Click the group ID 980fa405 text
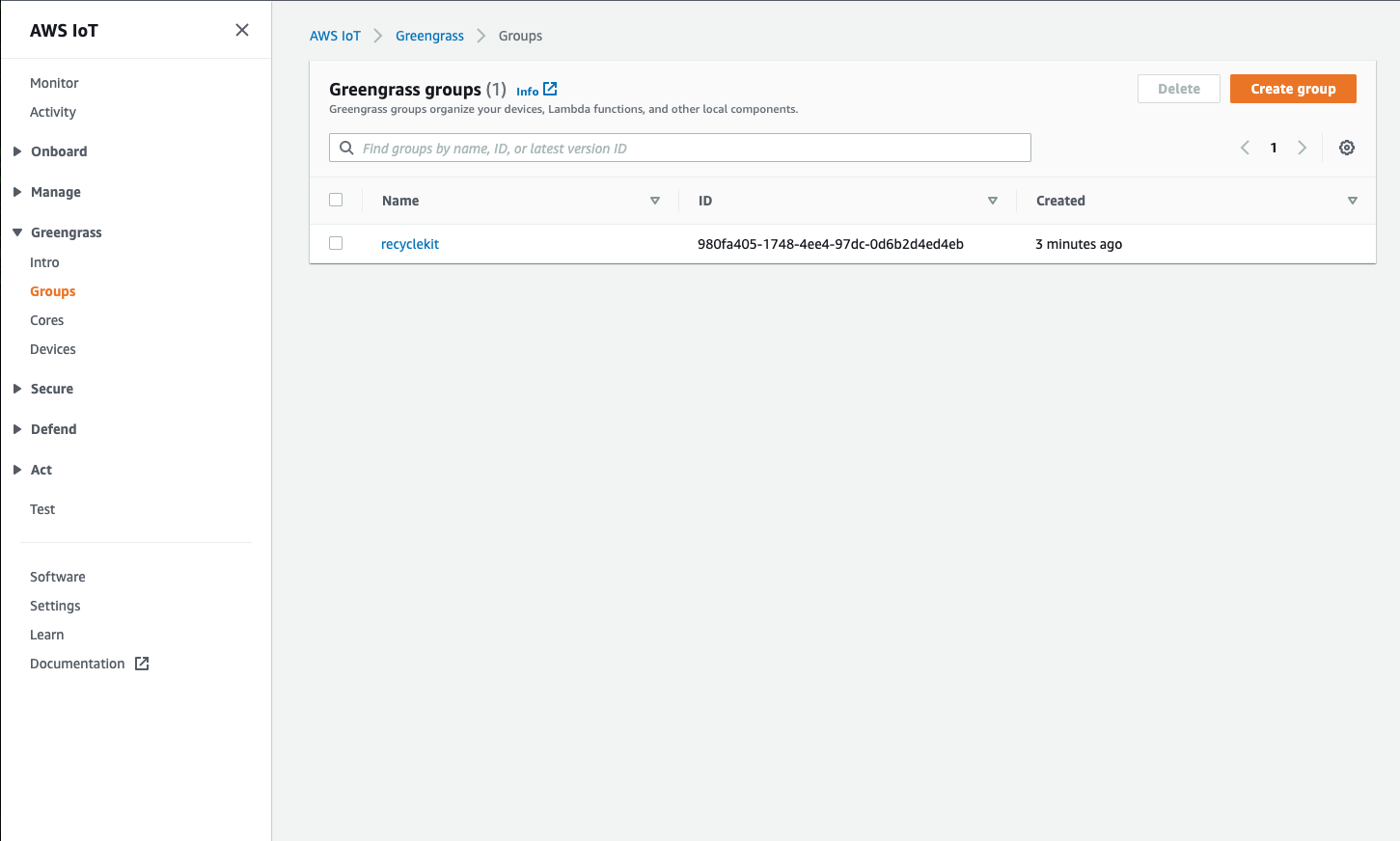The image size is (1400, 841). click(831, 244)
